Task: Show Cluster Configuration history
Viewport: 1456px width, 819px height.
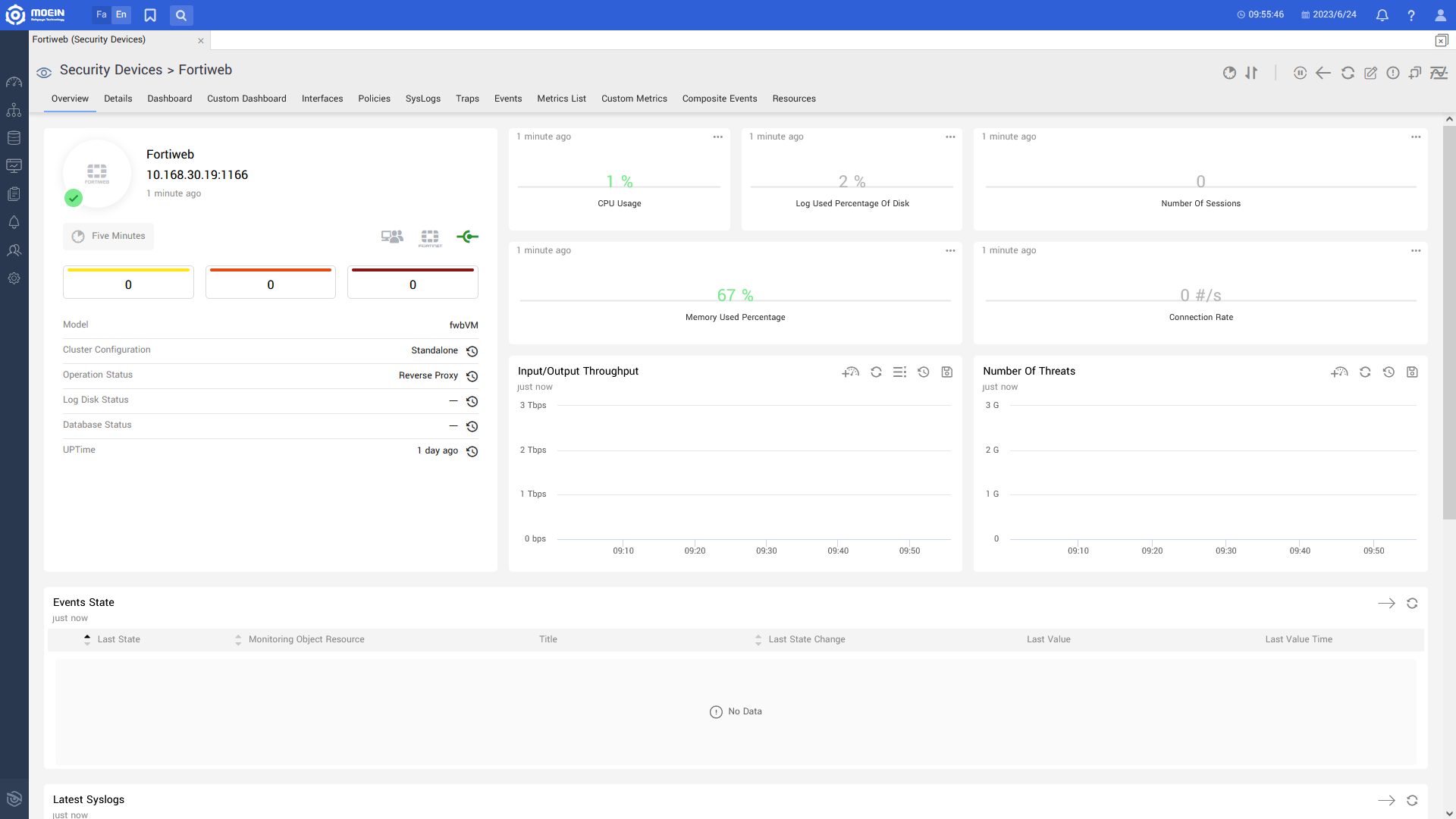Action: [472, 351]
